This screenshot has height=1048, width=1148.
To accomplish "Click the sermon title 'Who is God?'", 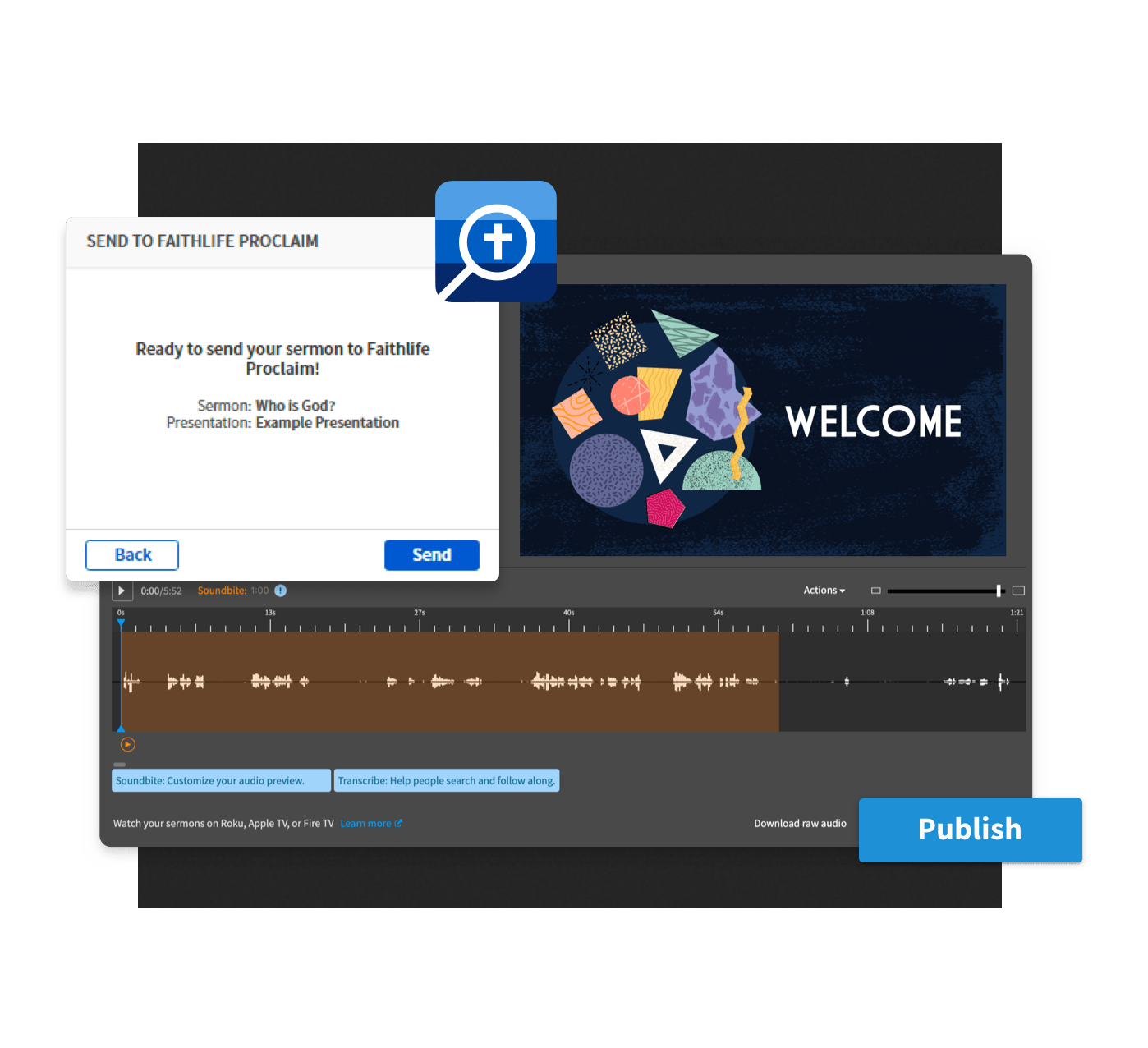I will (x=296, y=406).
